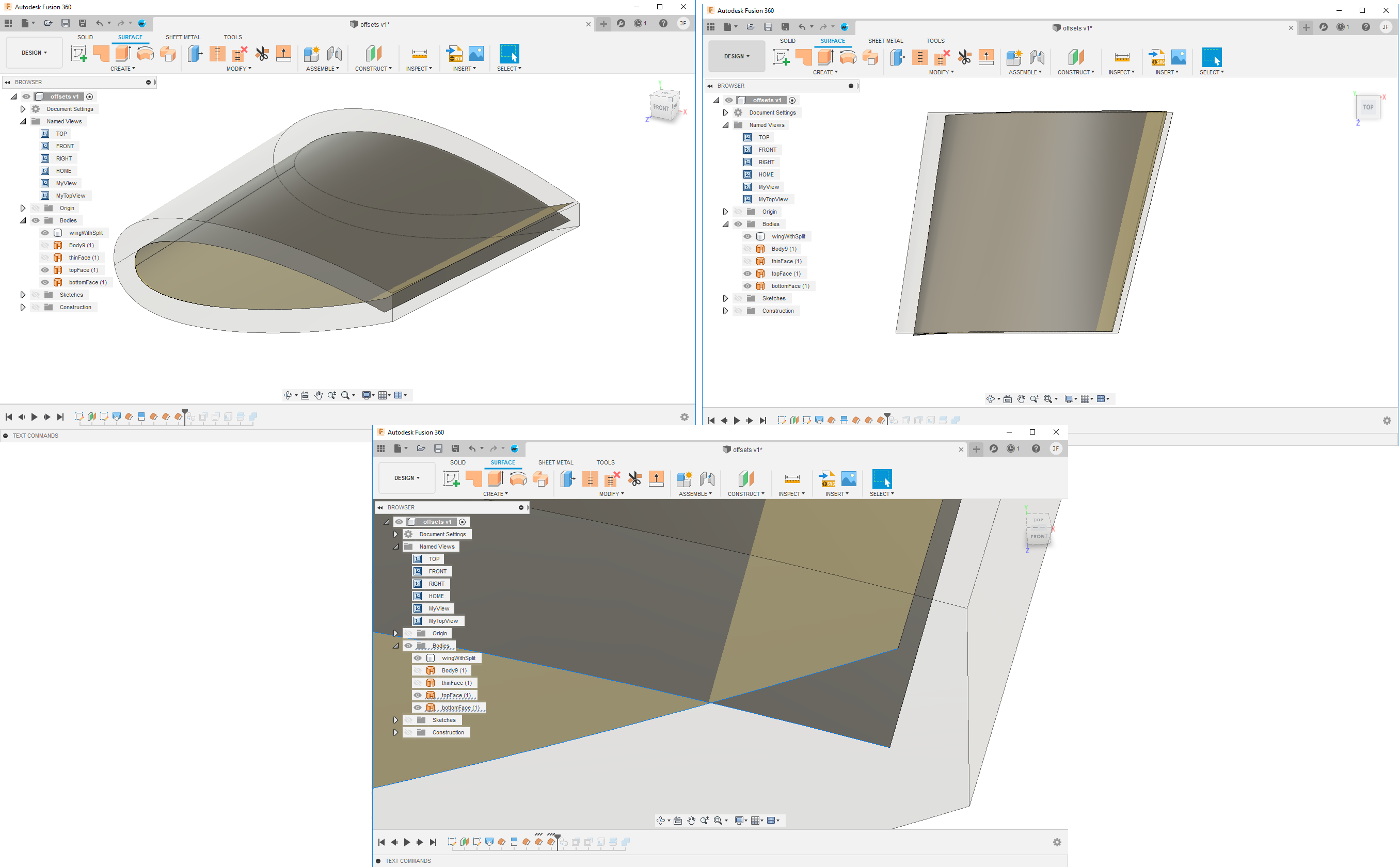The width and height of the screenshot is (1400, 867).
Task: Activate the Pan tool in the navigation bar
Action: [319, 395]
